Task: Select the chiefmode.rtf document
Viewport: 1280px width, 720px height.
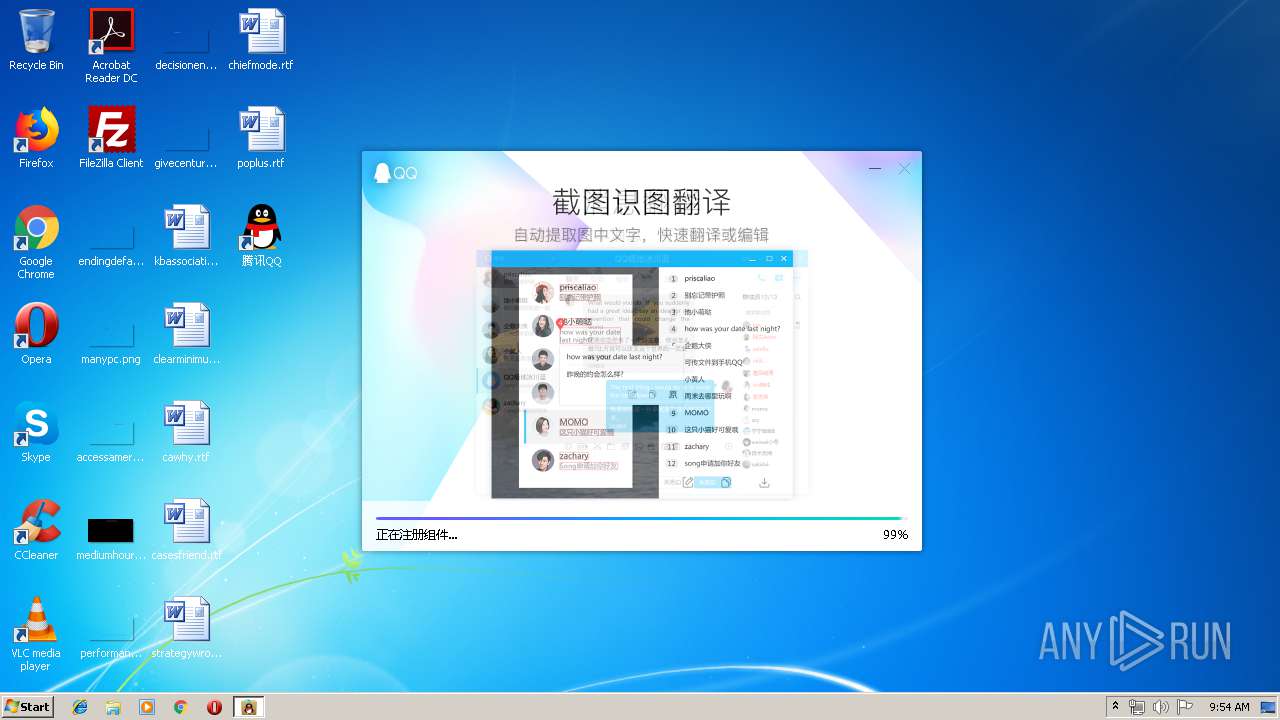Action: [x=261, y=40]
